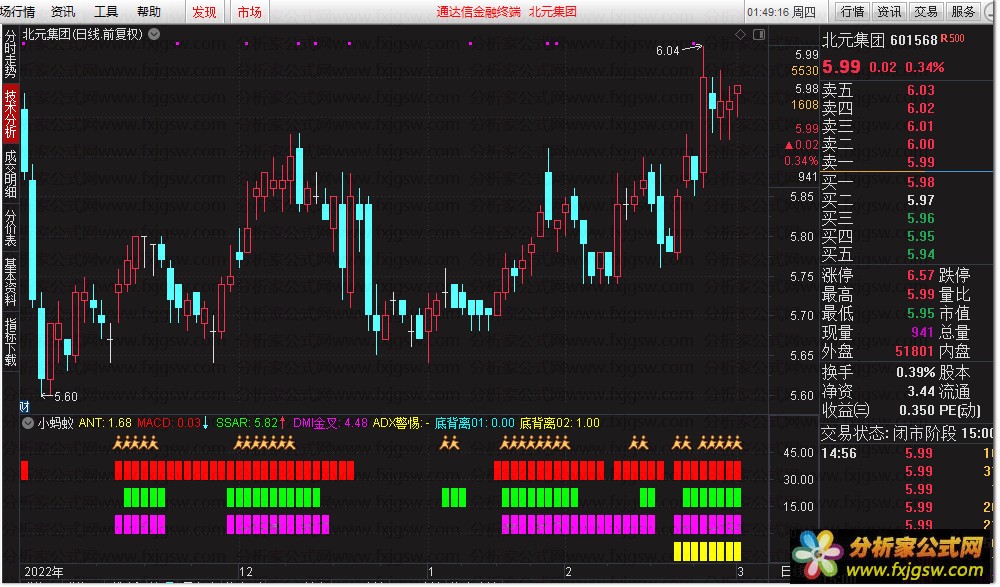Click the 底背离02: 1.00 indicator value
This screenshot has width=1000, height=587.
[560, 423]
